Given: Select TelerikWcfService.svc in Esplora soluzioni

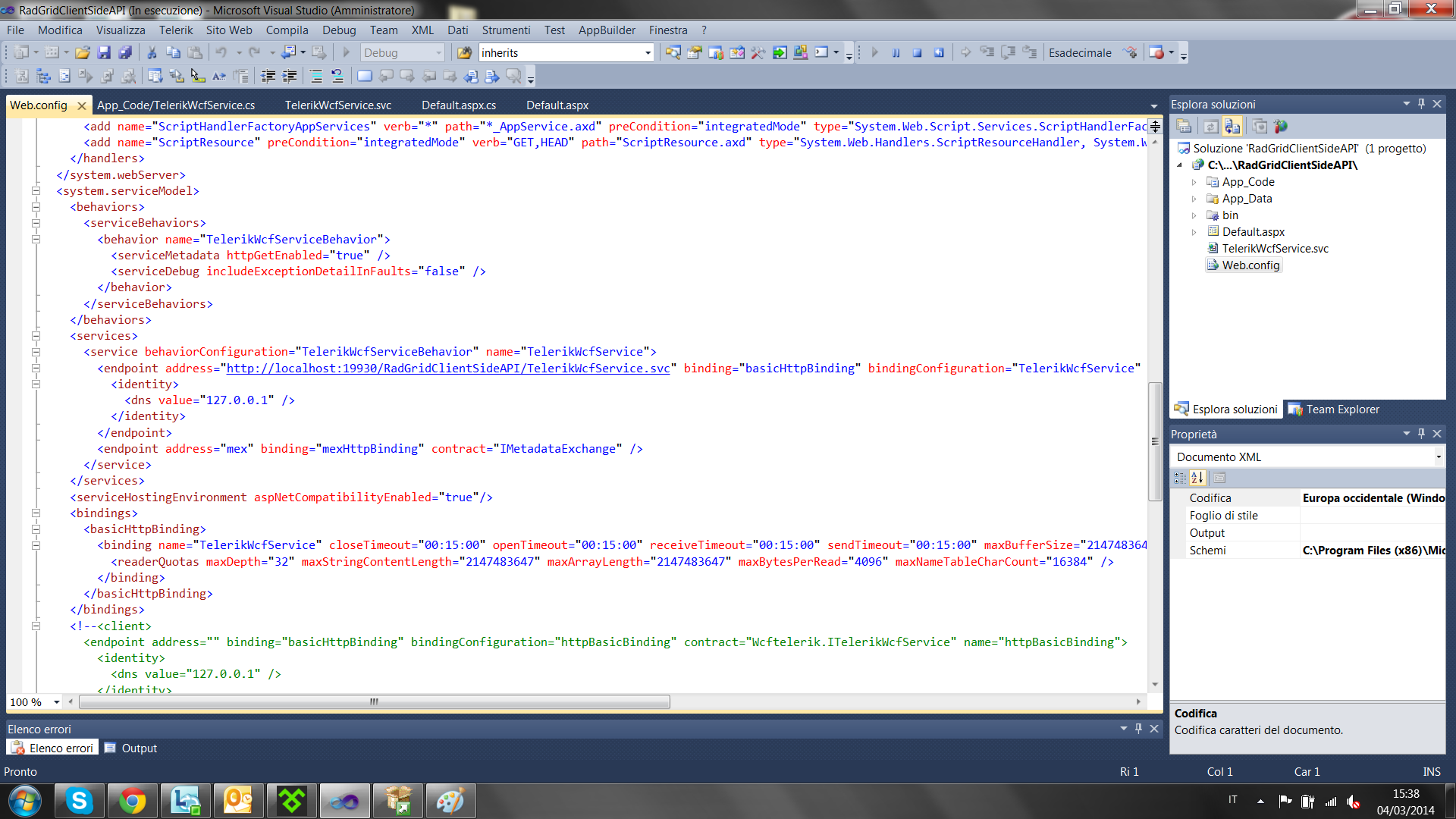Looking at the screenshot, I should [x=1275, y=249].
